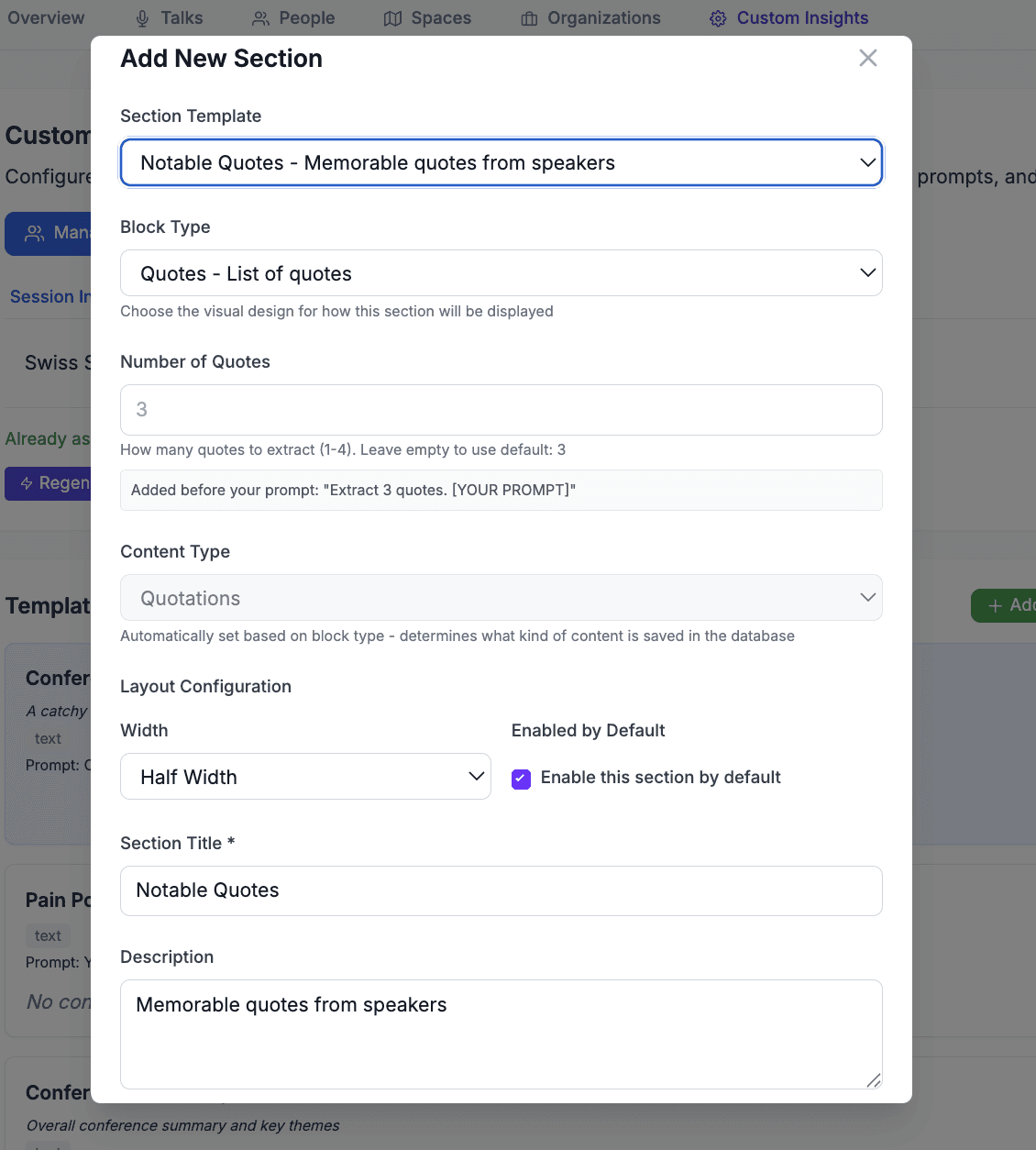Switch to the Custom Insights tab
Screen dimensions: 1036x1150
click(788, 18)
